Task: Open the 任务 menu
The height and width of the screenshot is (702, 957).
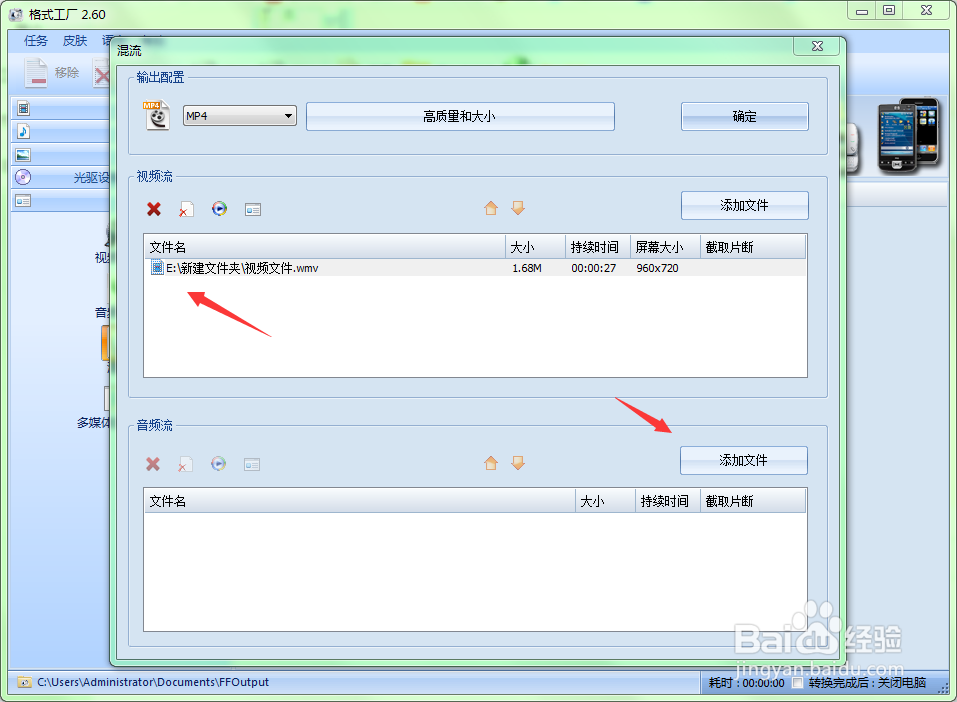Action: click(35, 40)
